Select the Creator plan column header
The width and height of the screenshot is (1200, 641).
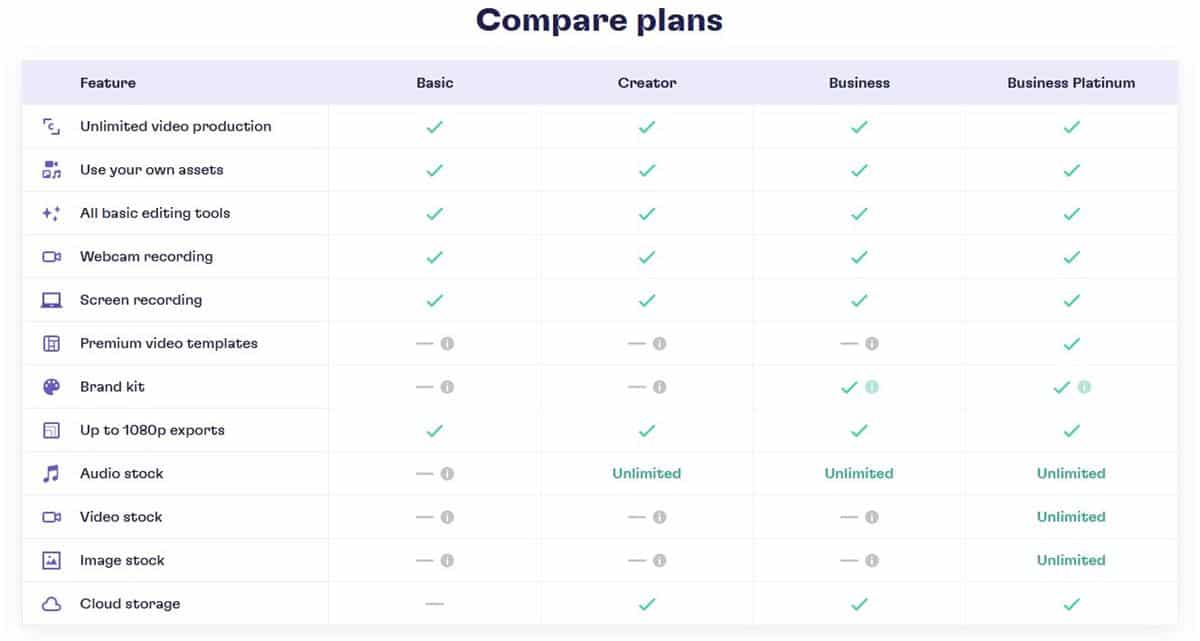click(647, 83)
